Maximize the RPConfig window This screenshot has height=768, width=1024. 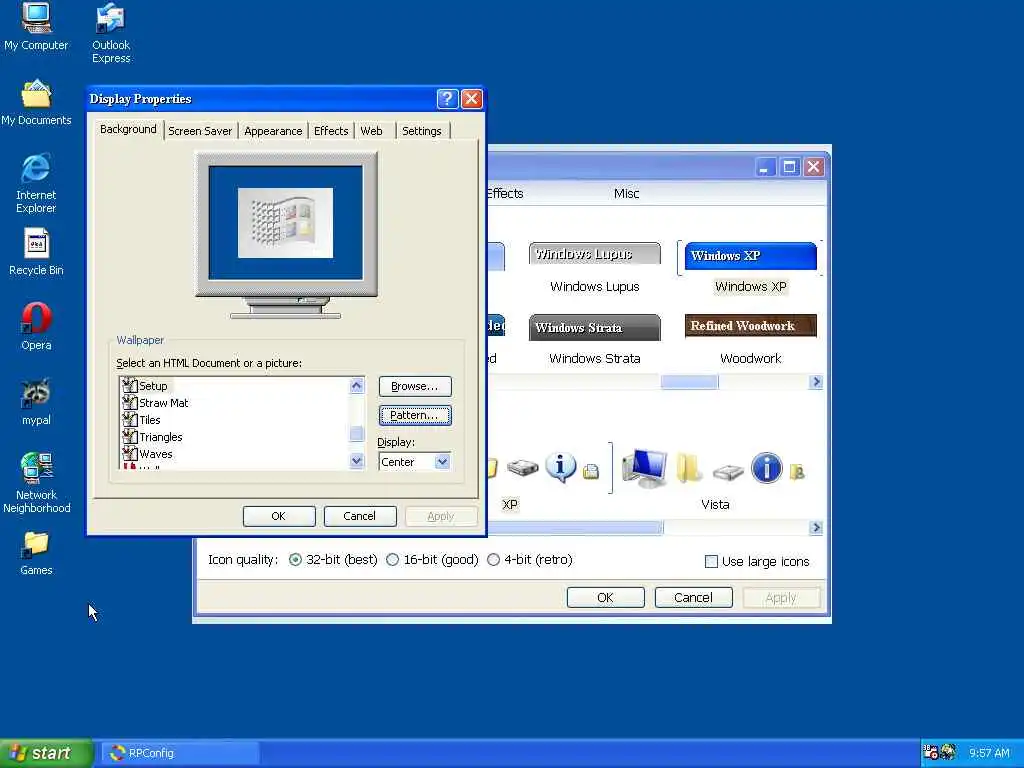coord(790,167)
